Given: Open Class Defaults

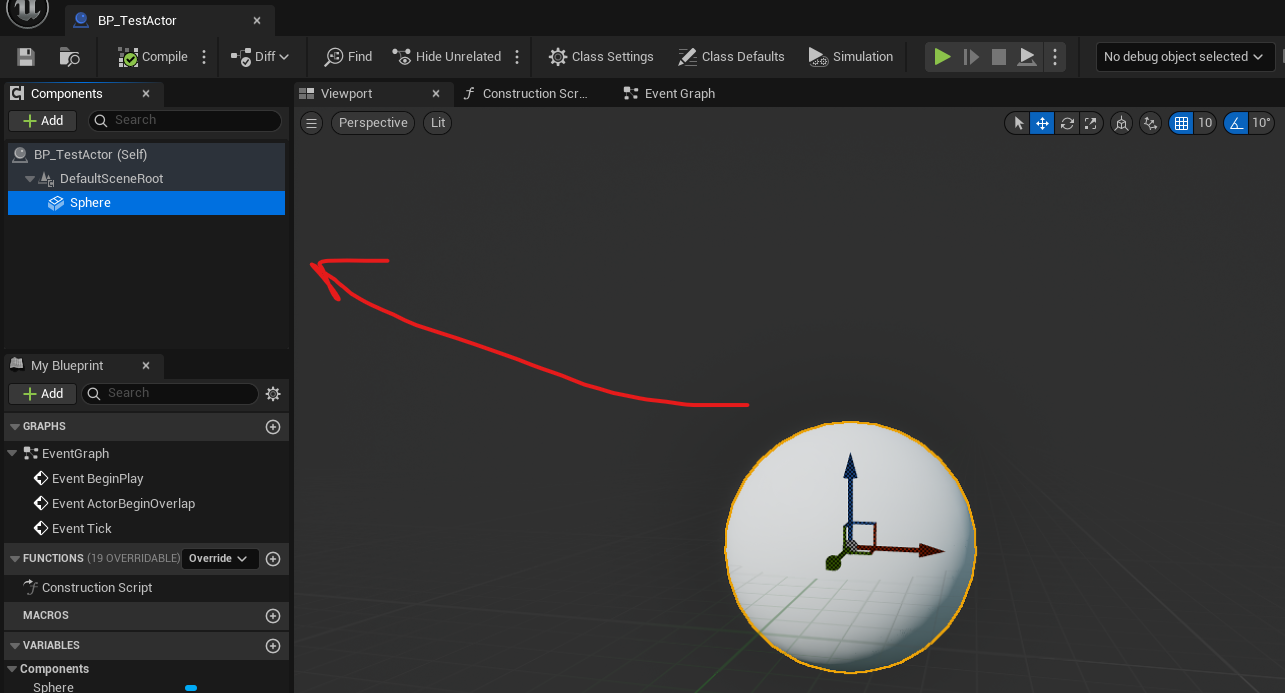Looking at the screenshot, I should [731, 57].
